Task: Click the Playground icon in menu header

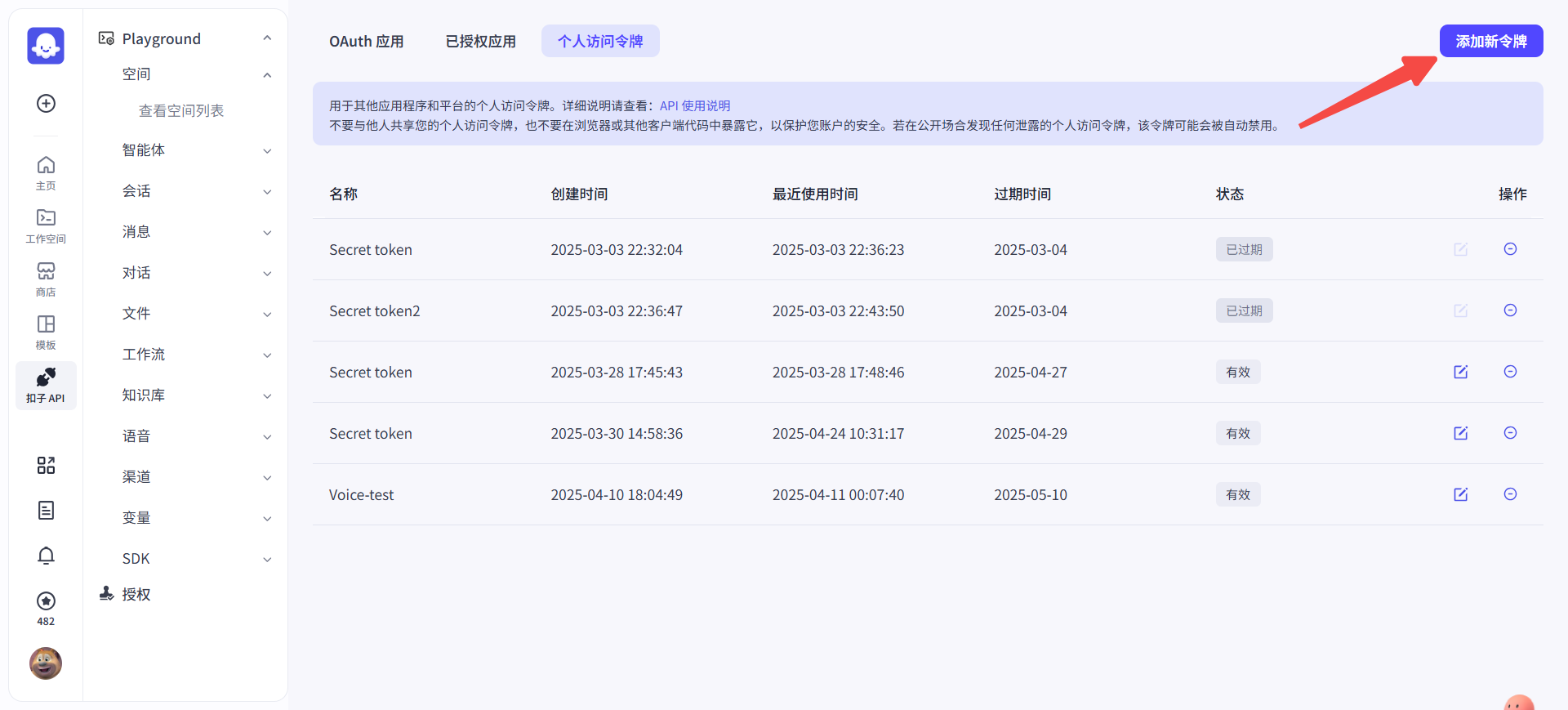Action: (106, 38)
